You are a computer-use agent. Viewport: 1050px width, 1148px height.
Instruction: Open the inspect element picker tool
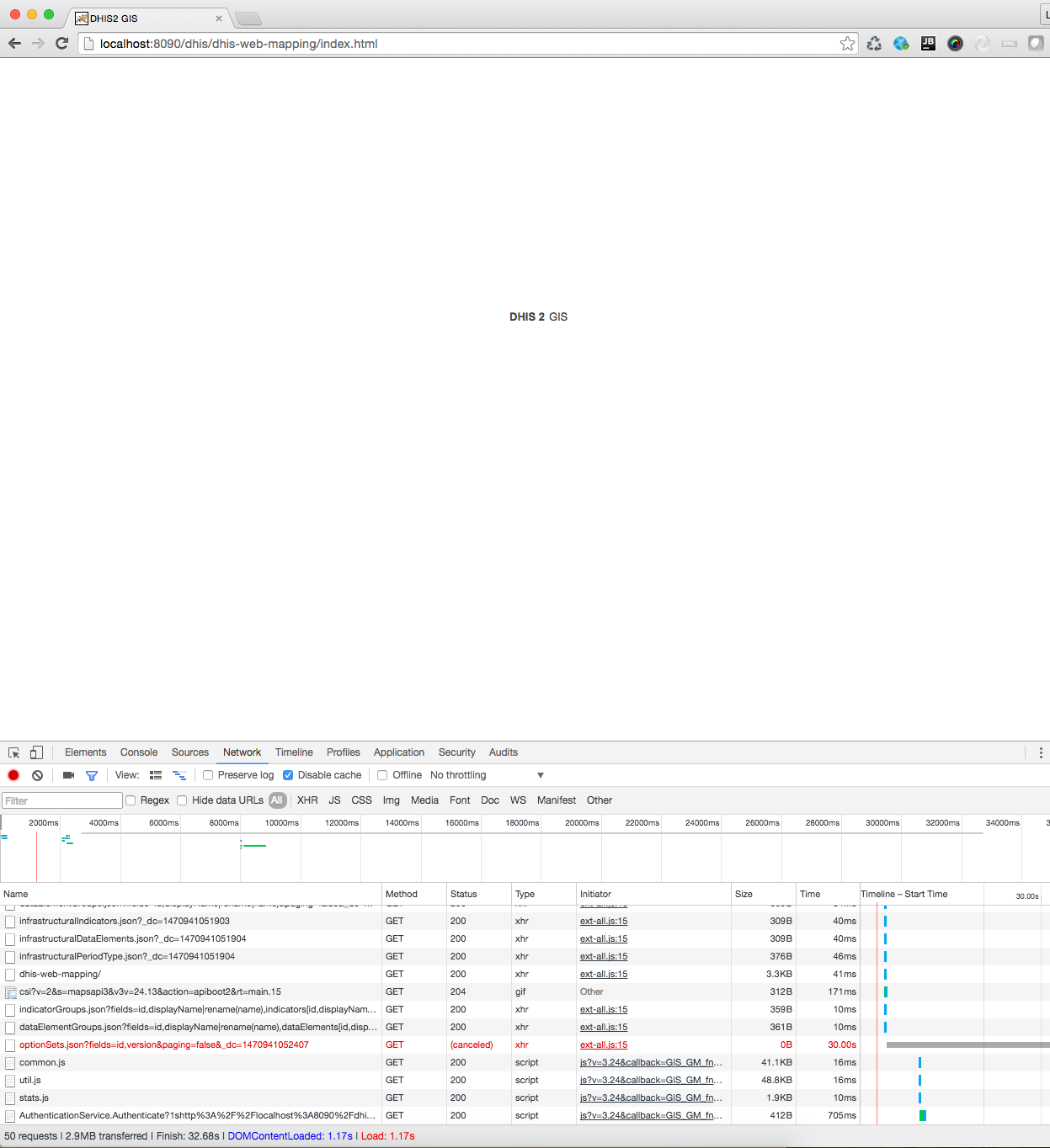point(14,752)
